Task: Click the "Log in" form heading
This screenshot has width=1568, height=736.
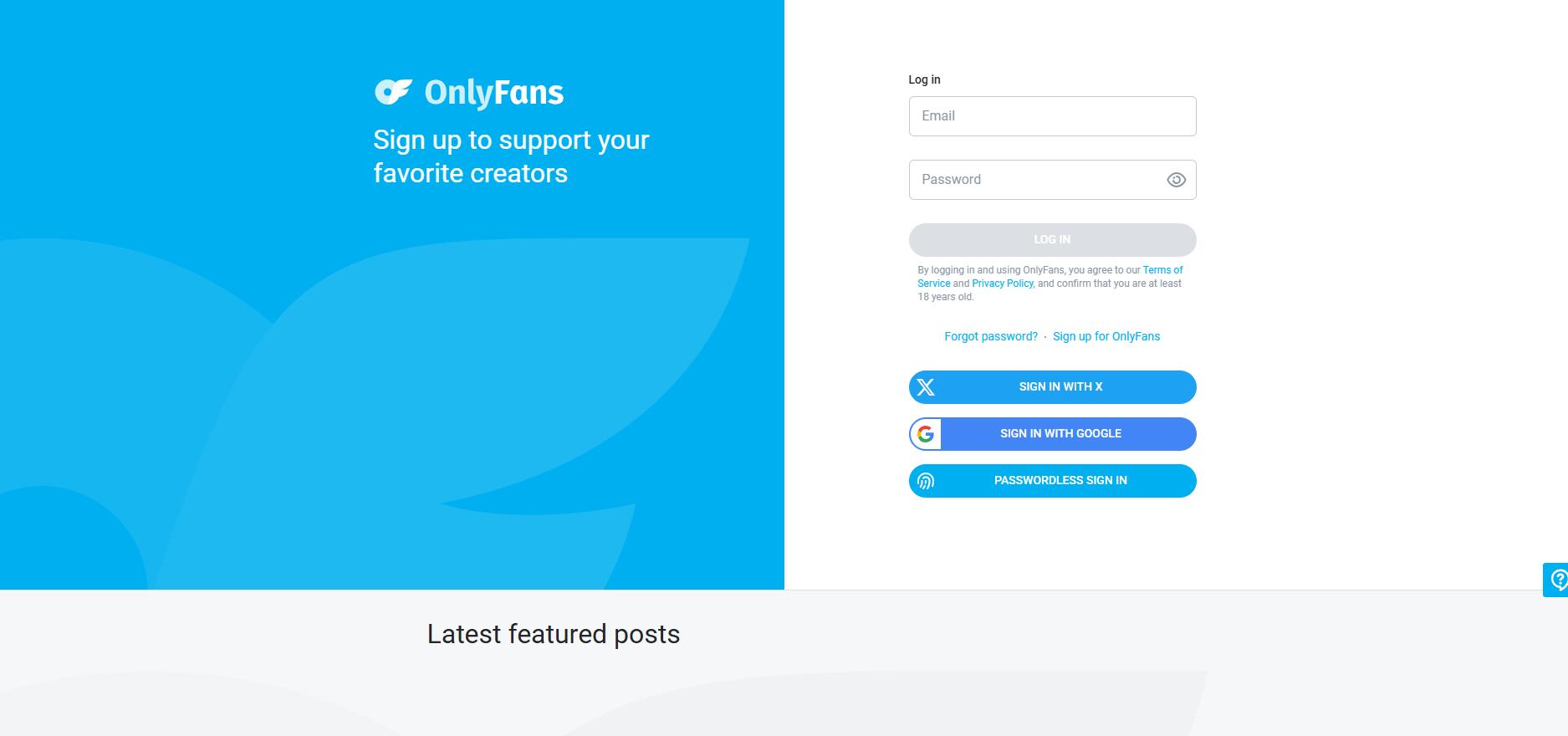Action: (924, 79)
